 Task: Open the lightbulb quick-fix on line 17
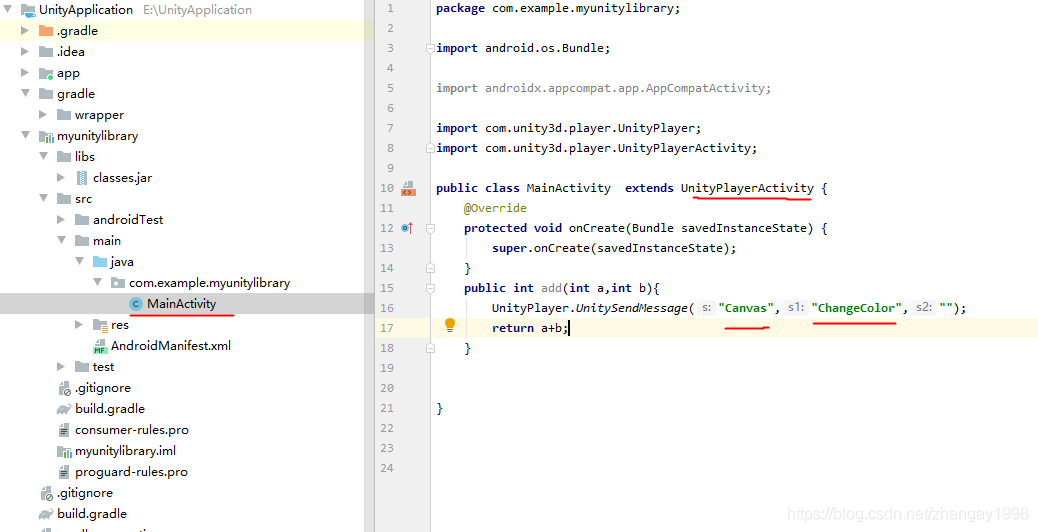tap(450, 324)
